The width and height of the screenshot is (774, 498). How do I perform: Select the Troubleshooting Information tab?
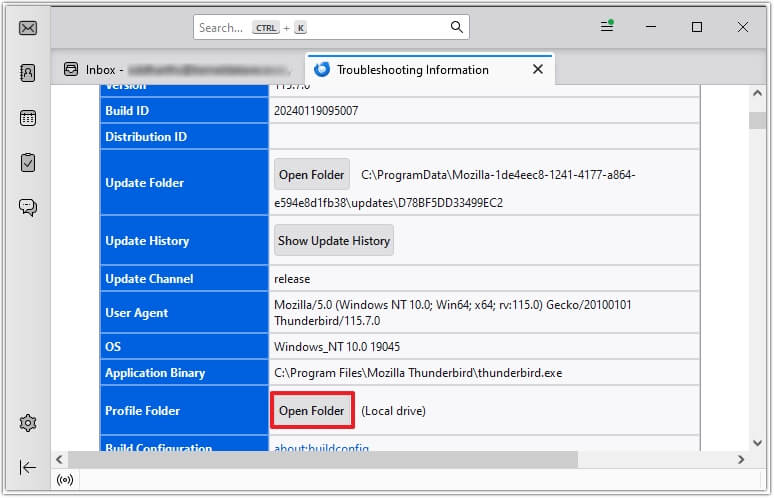tap(412, 69)
